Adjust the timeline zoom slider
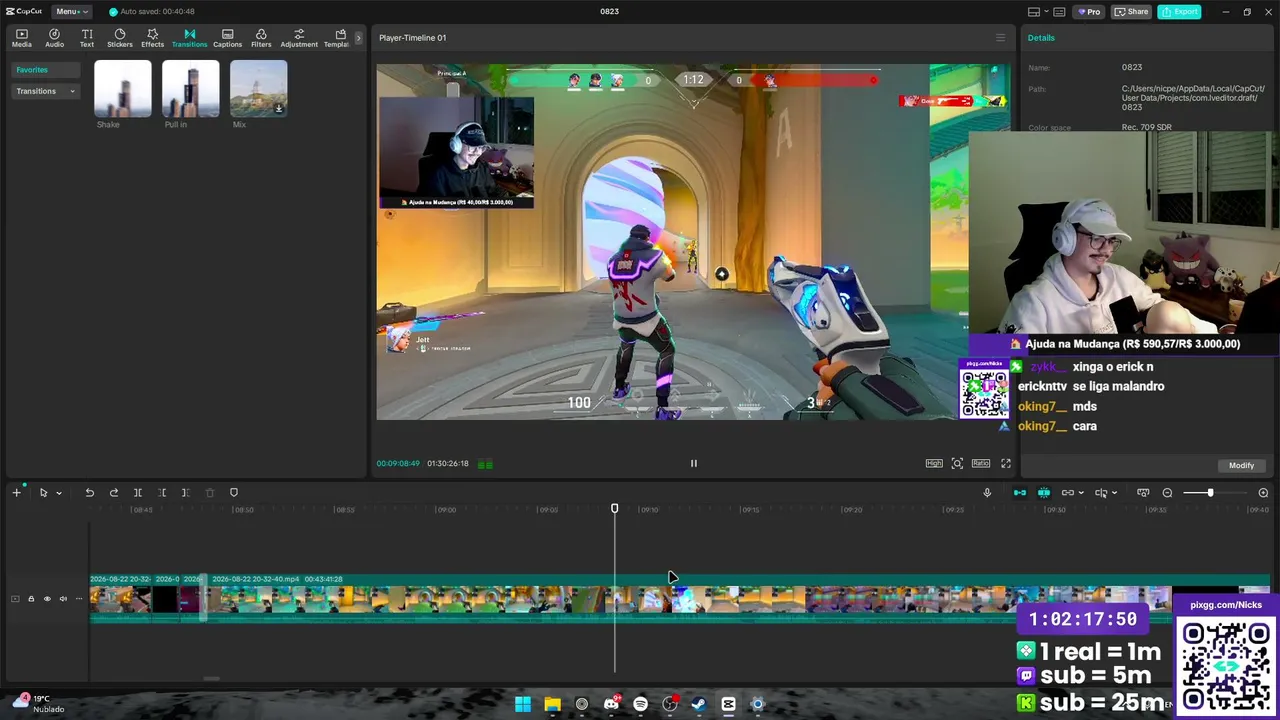 coord(1210,492)
